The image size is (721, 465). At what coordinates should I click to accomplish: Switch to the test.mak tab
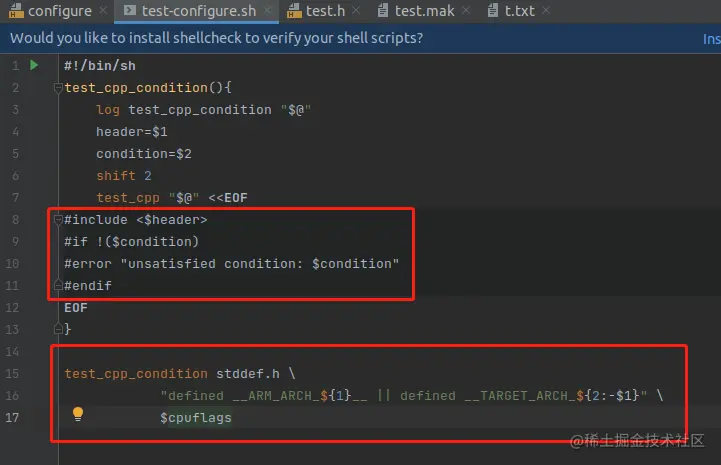click(x=424, y=11)
